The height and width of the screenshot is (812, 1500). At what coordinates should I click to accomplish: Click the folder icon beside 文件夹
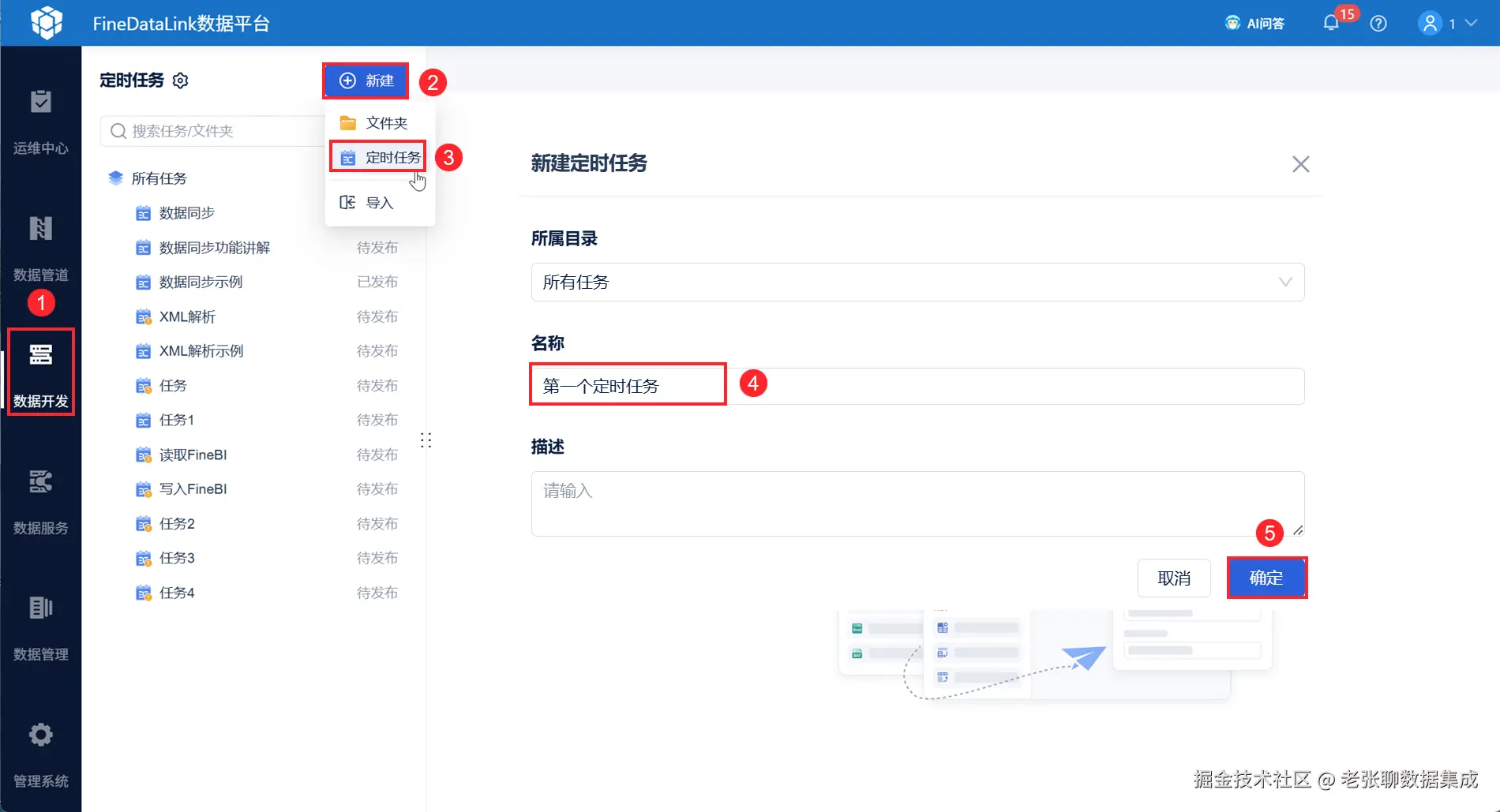[x=347, y=123]
